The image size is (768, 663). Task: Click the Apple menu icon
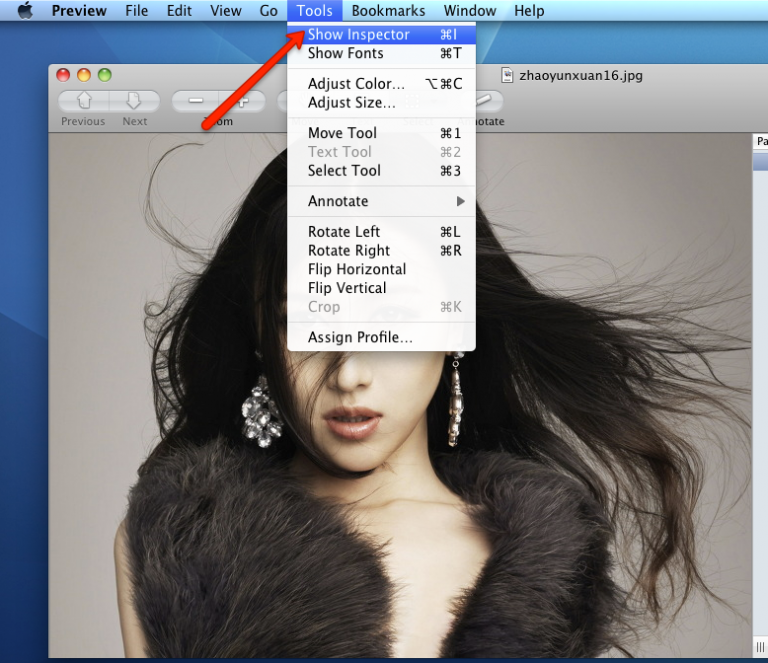click(25, 11)
